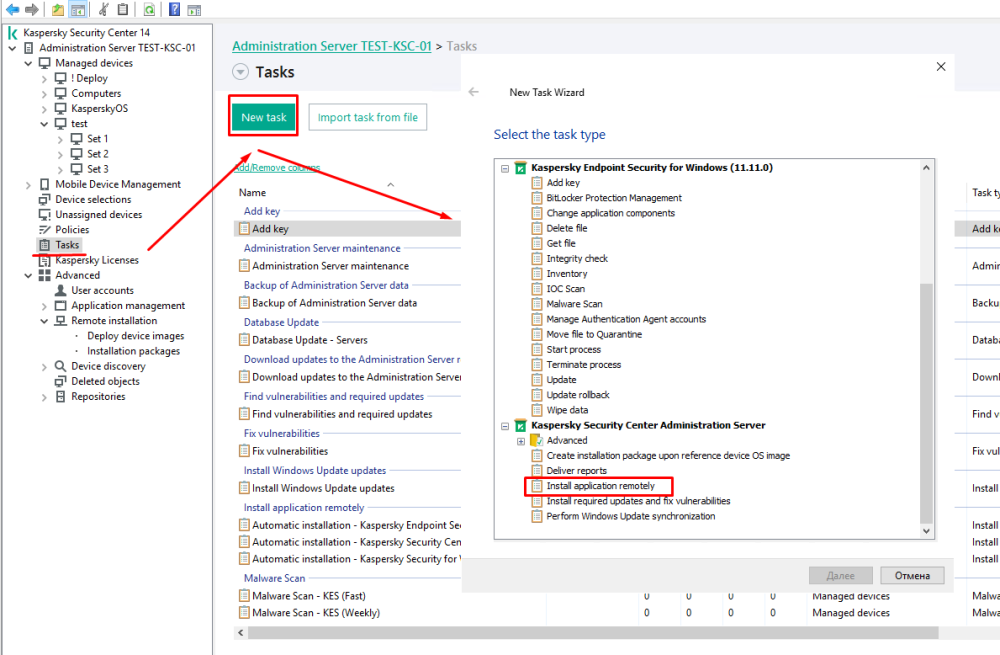Click round collapse icon beside Tasks heading
This screenshot has width=1000, height=655.
coord(240,72)
